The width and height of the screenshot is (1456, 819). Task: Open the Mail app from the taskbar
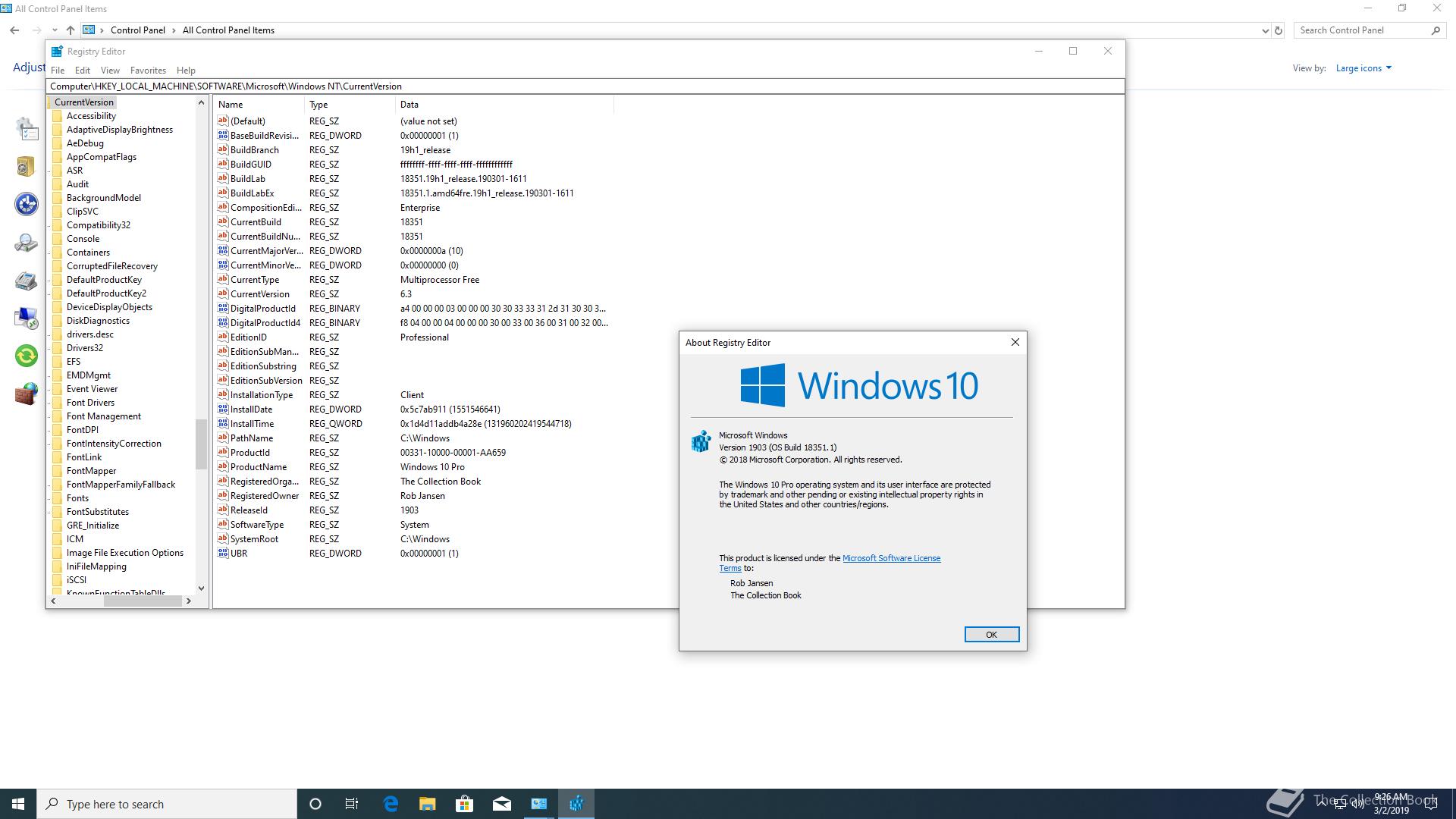click(501, 804)
